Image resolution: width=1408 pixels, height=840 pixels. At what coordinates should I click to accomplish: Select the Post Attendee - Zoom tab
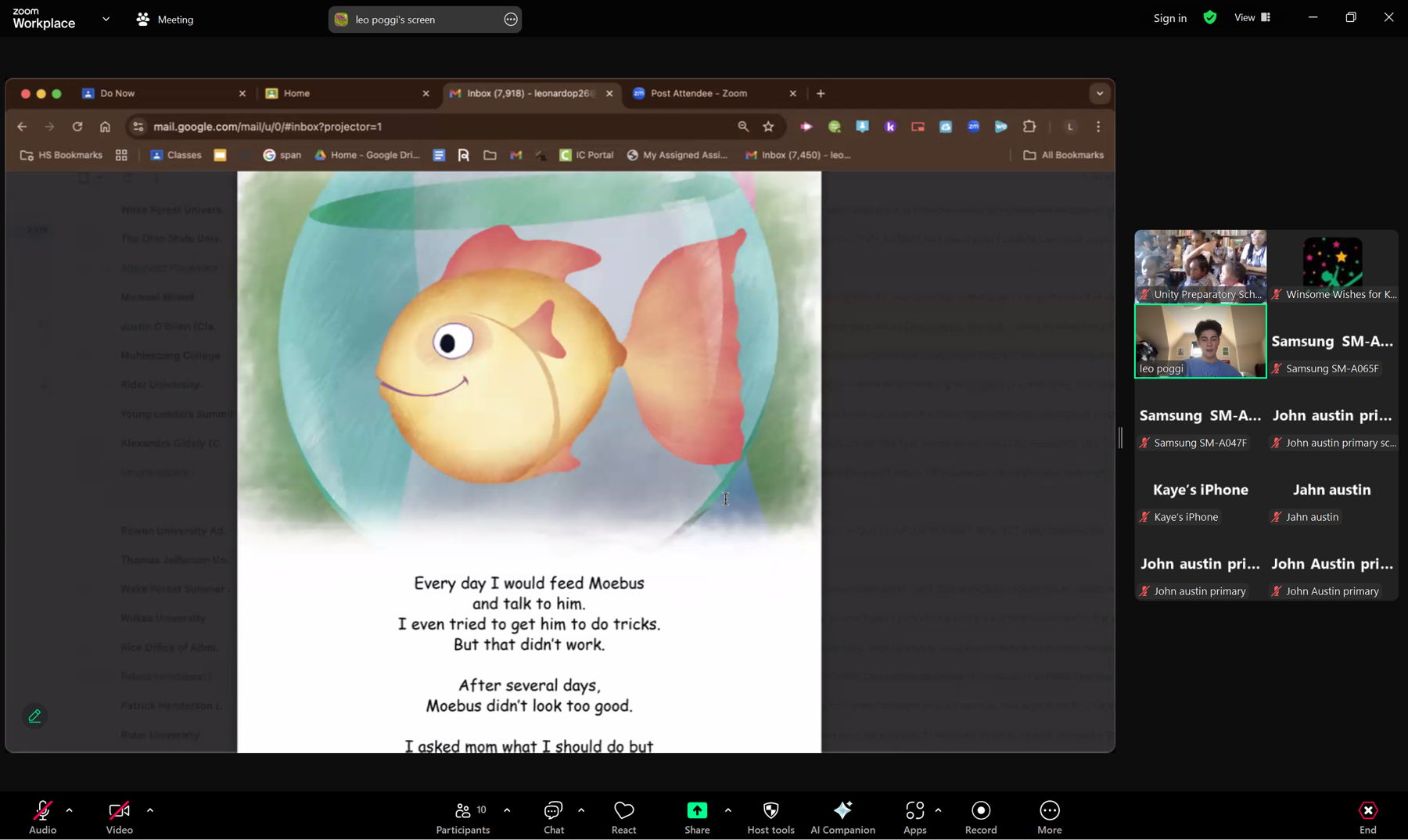[699, 93]
